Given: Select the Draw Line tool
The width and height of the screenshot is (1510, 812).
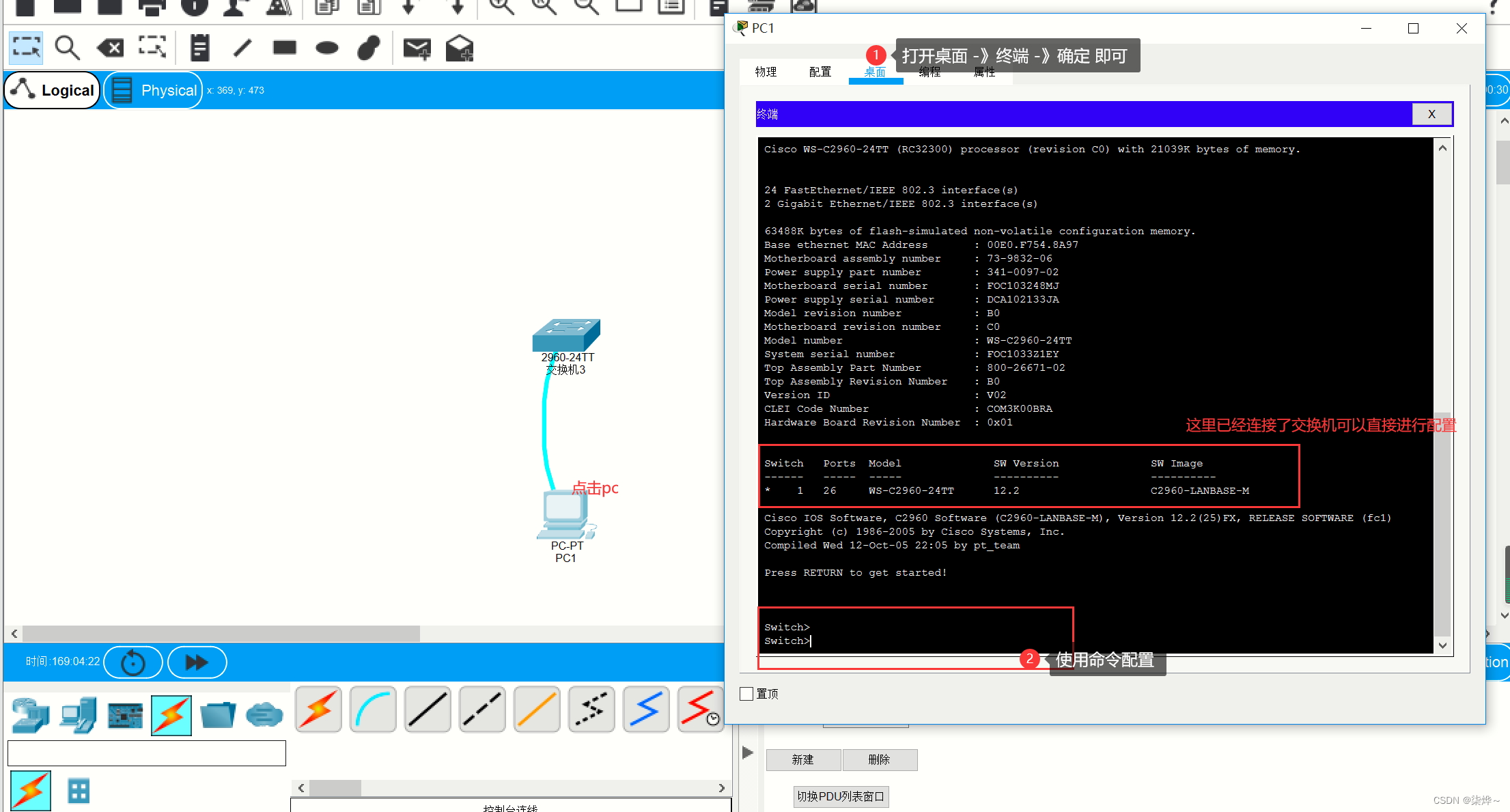Looking at the screenshot, I should (242, 48).
